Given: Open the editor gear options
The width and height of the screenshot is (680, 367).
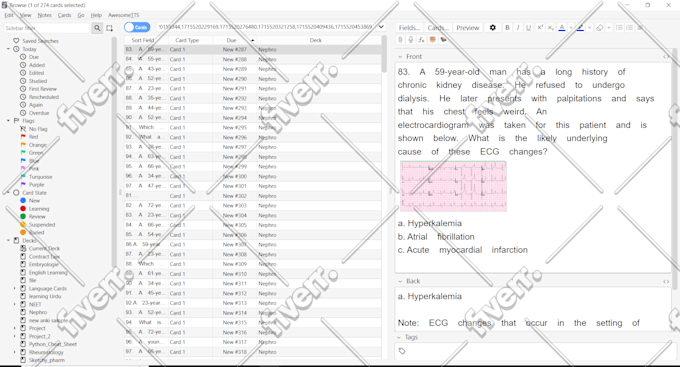Looking at the screenshot, I should click(x=493, y=28).
